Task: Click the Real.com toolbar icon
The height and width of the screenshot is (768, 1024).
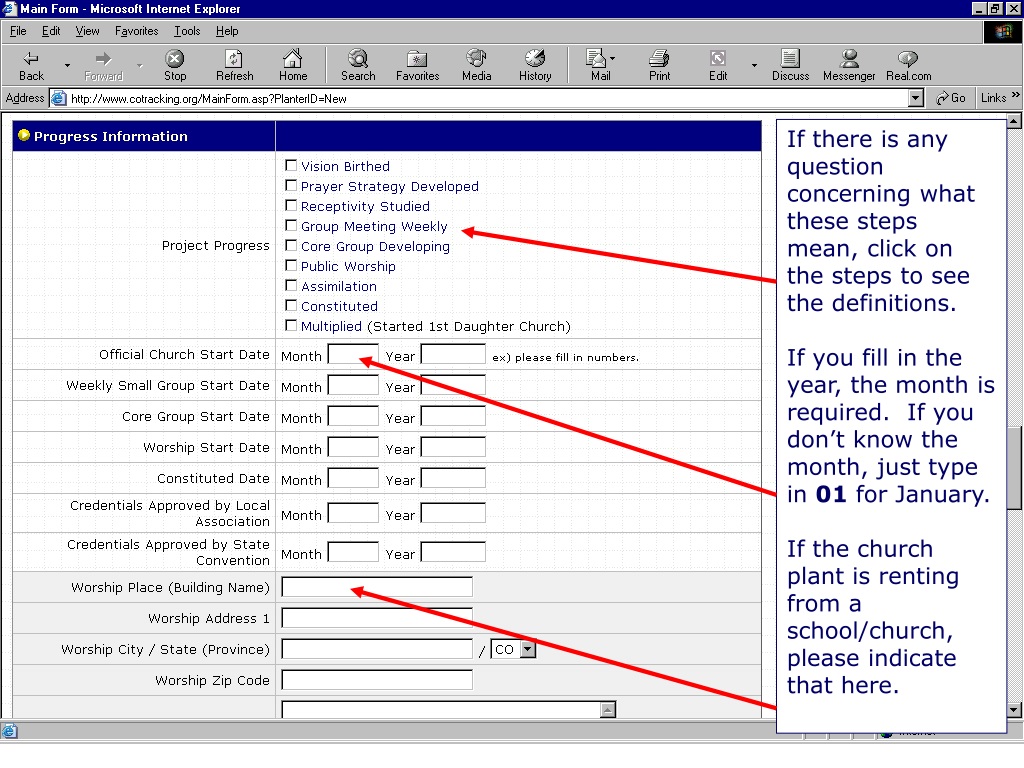Action: tap(908, 59)
